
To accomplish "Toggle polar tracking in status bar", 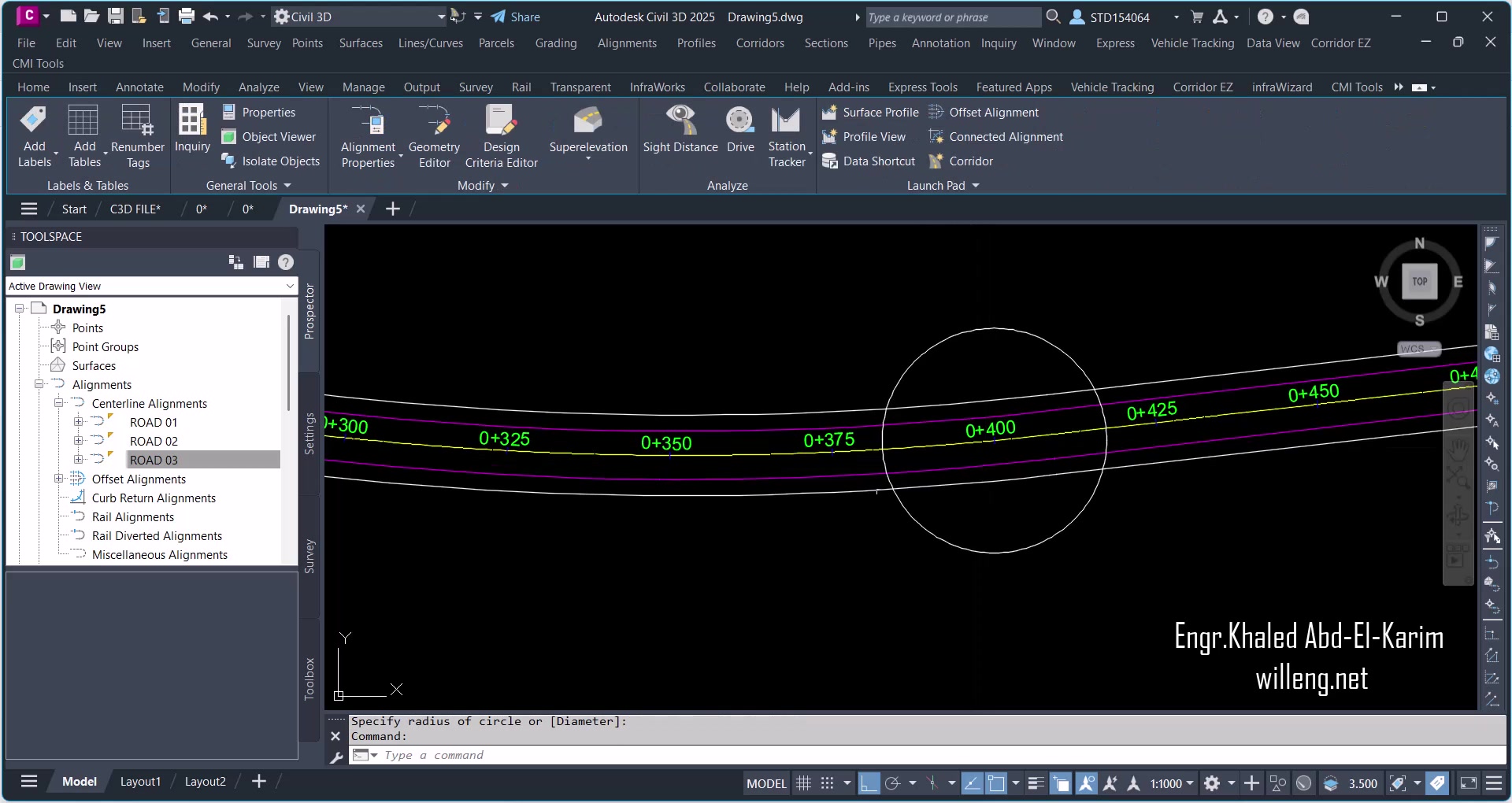I will point(892,783).
